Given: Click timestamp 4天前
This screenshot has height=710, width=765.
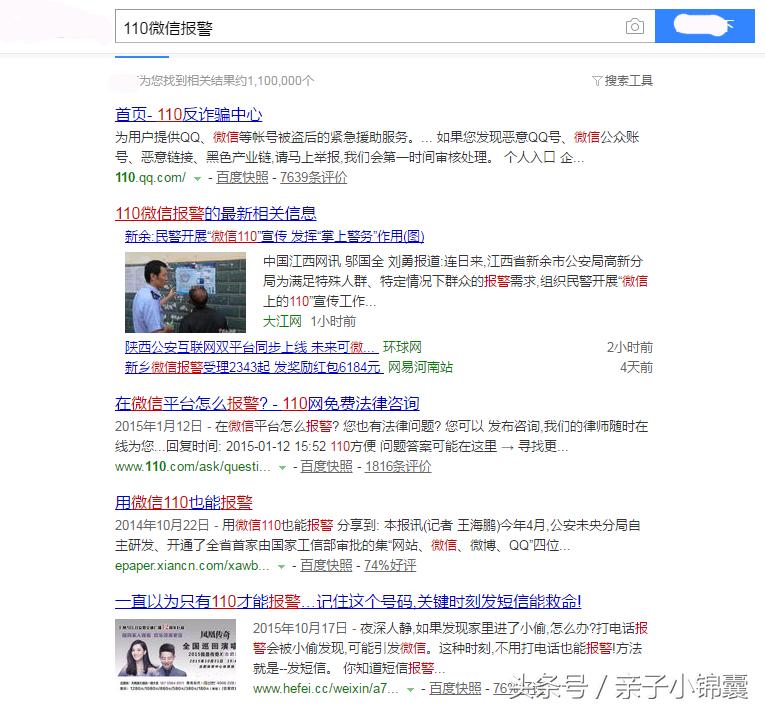Looking at the screenshot, I should click(636, 367).
